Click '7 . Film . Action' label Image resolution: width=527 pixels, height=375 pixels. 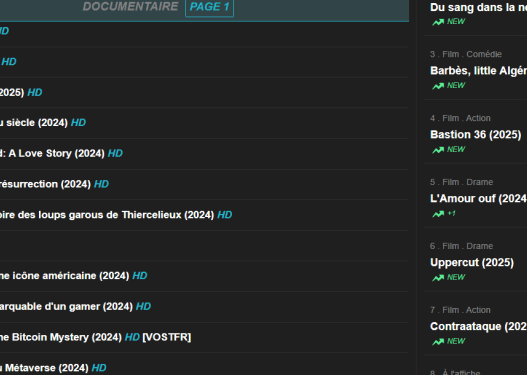click(x=460, y=310)
